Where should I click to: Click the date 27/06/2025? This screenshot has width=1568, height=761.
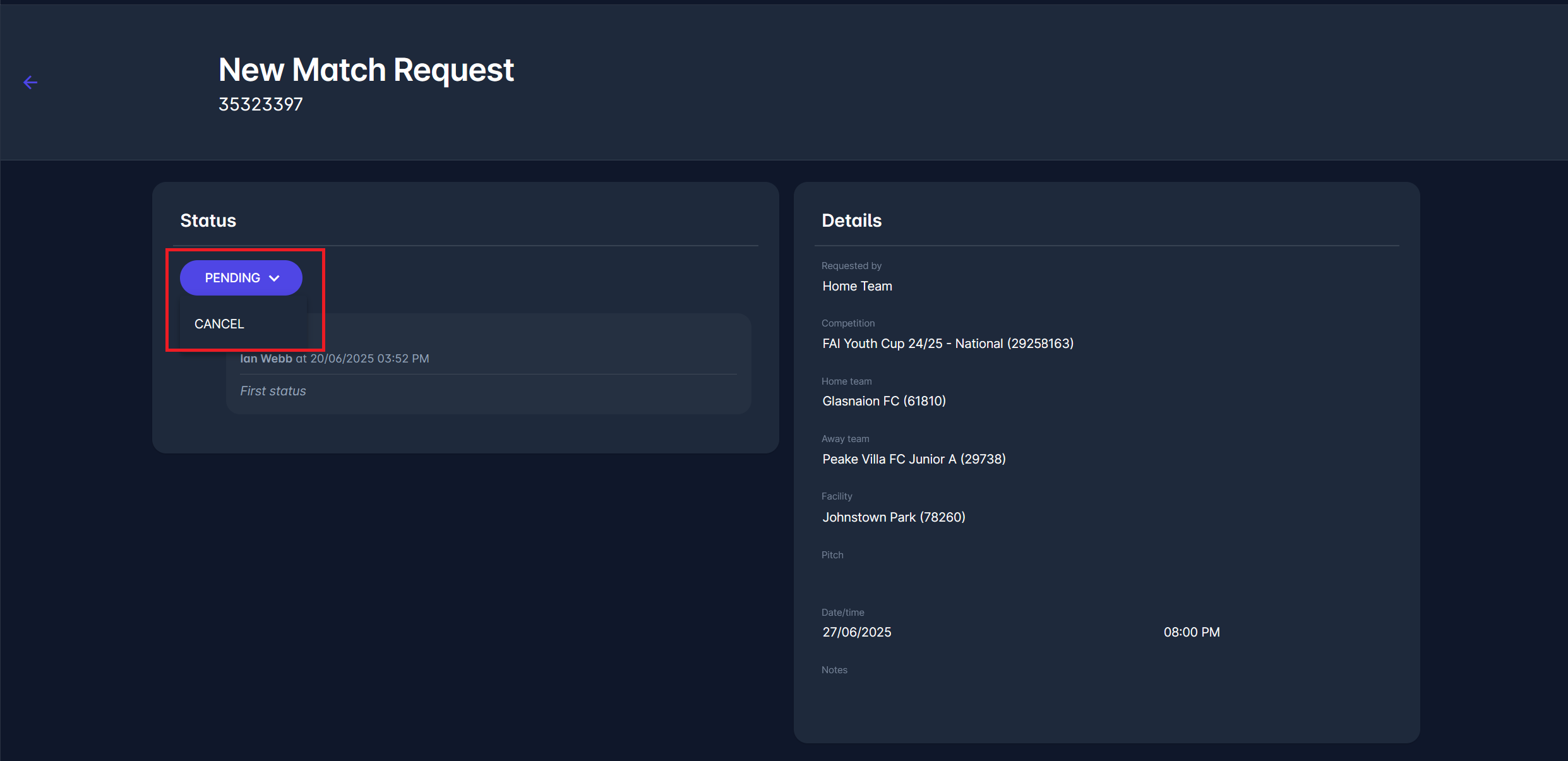[x=856, y=632]
